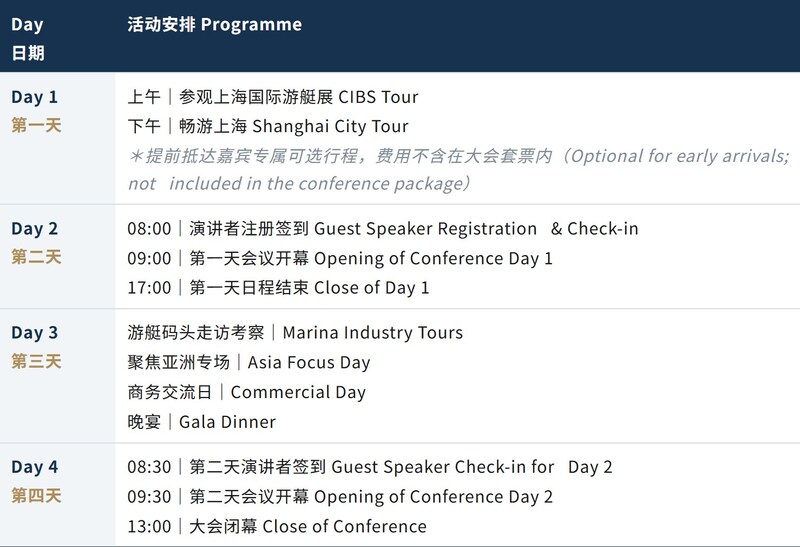Viewport: 800px width, 547px height.
Task: Select the Asia Focus Day entry
Action: coord(248,362)
